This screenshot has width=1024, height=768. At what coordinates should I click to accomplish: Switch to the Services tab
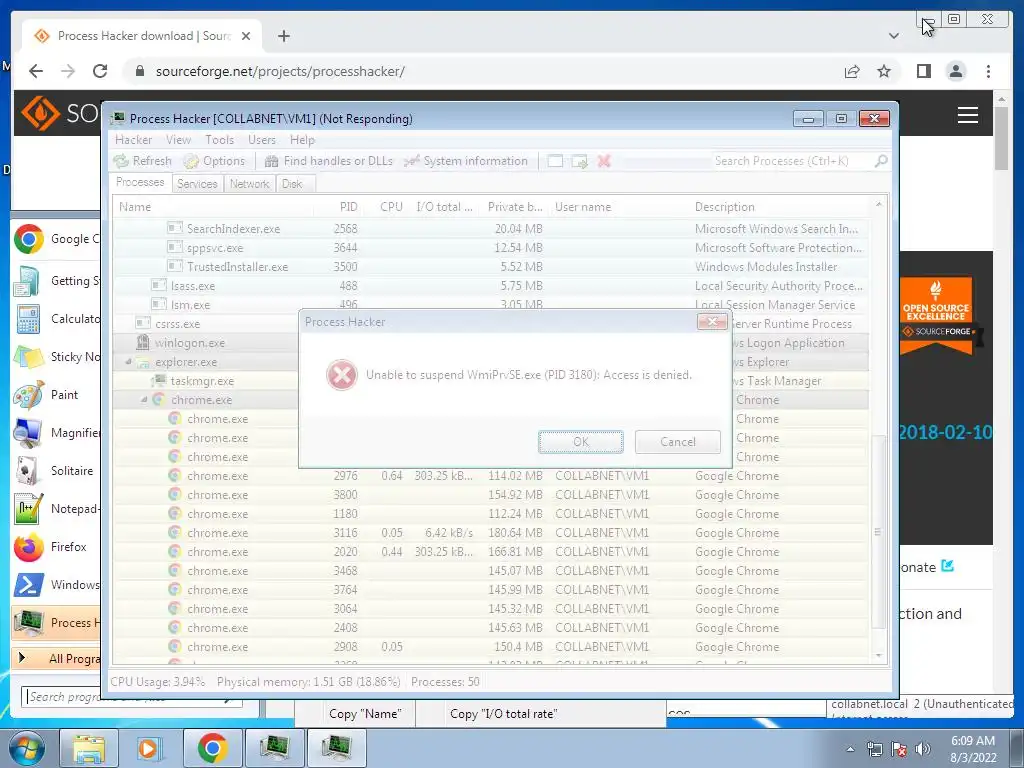tap(197, 184)
